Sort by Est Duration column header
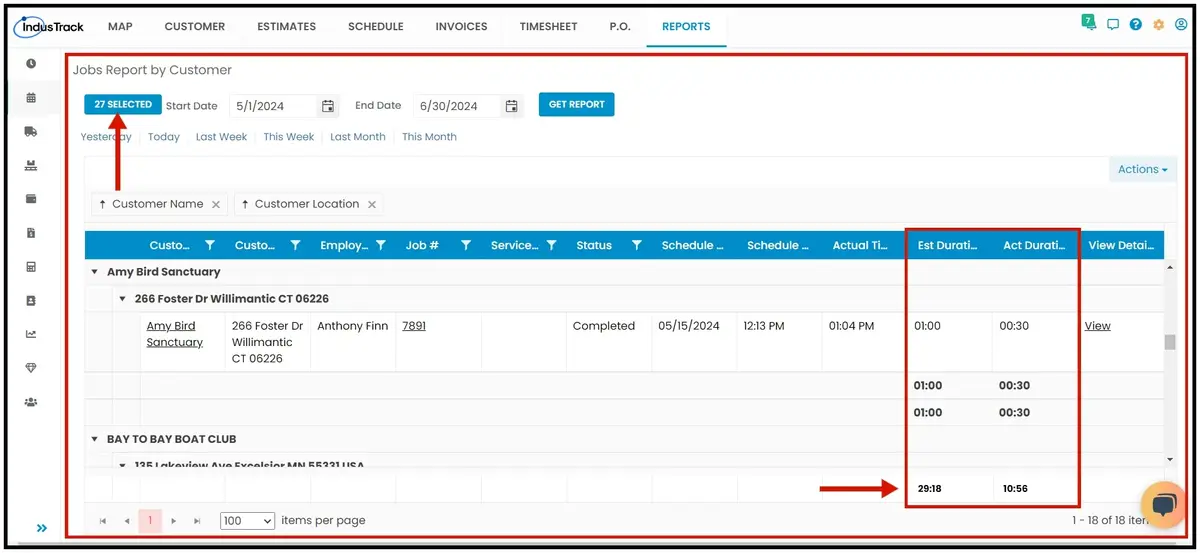 coord(948,245)
